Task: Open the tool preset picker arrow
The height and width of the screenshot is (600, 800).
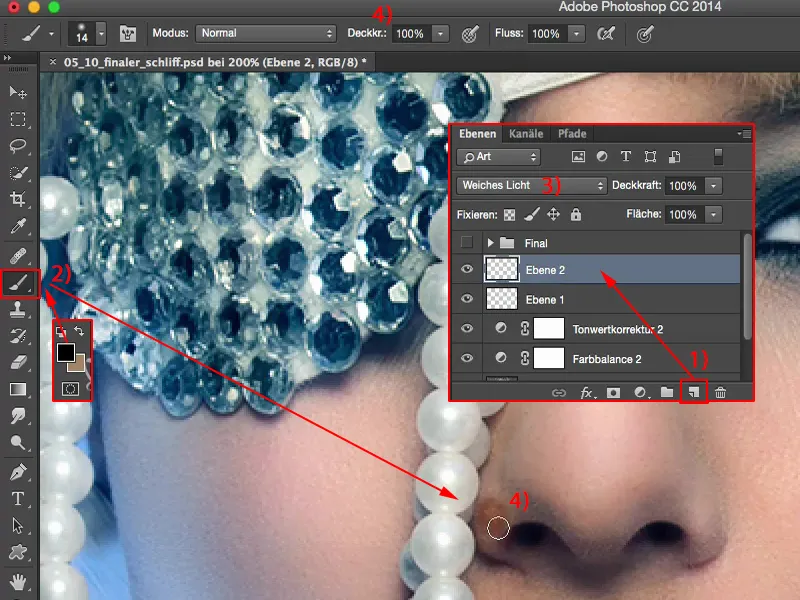Action: [x=52, y=34]
